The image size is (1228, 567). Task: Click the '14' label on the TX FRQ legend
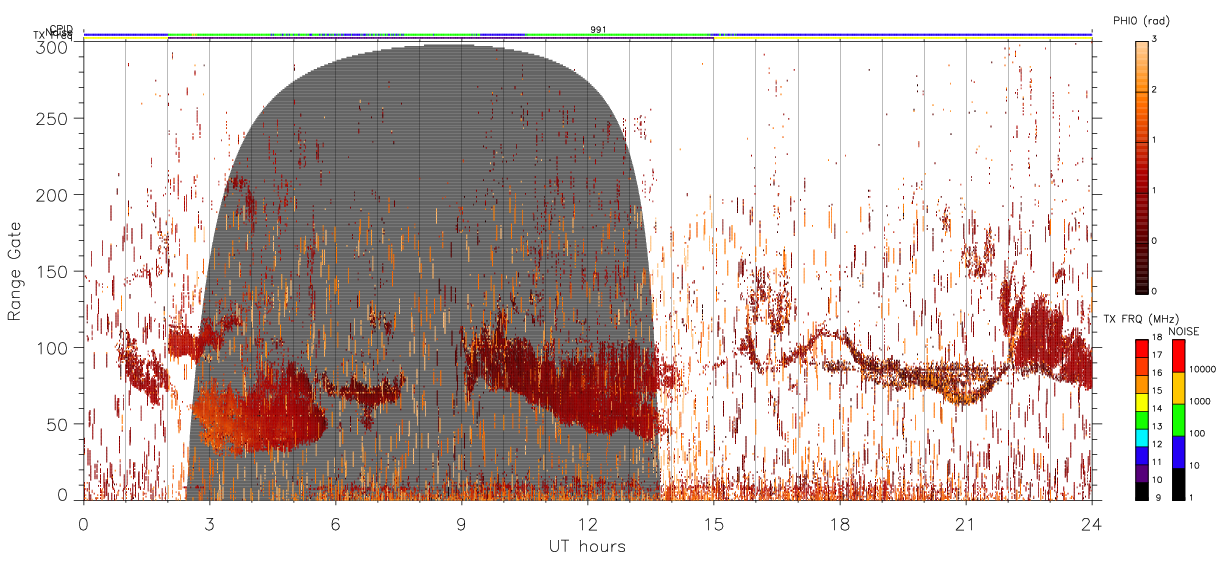point(1158,408)
